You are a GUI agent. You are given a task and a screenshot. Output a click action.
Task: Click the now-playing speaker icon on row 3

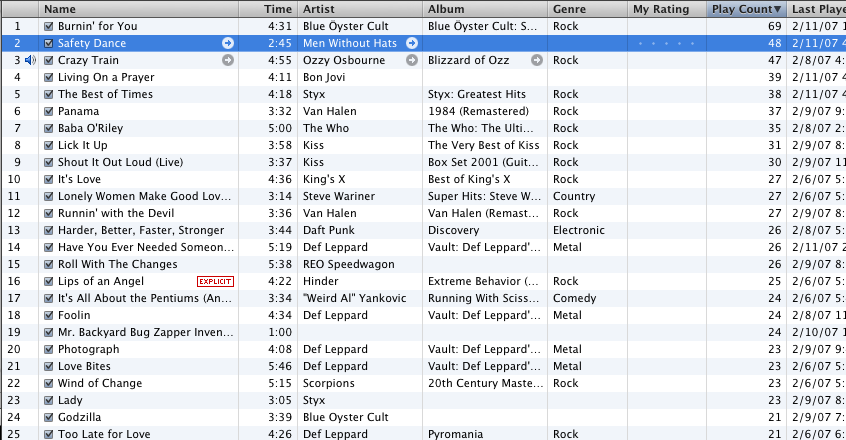(30, 60)
